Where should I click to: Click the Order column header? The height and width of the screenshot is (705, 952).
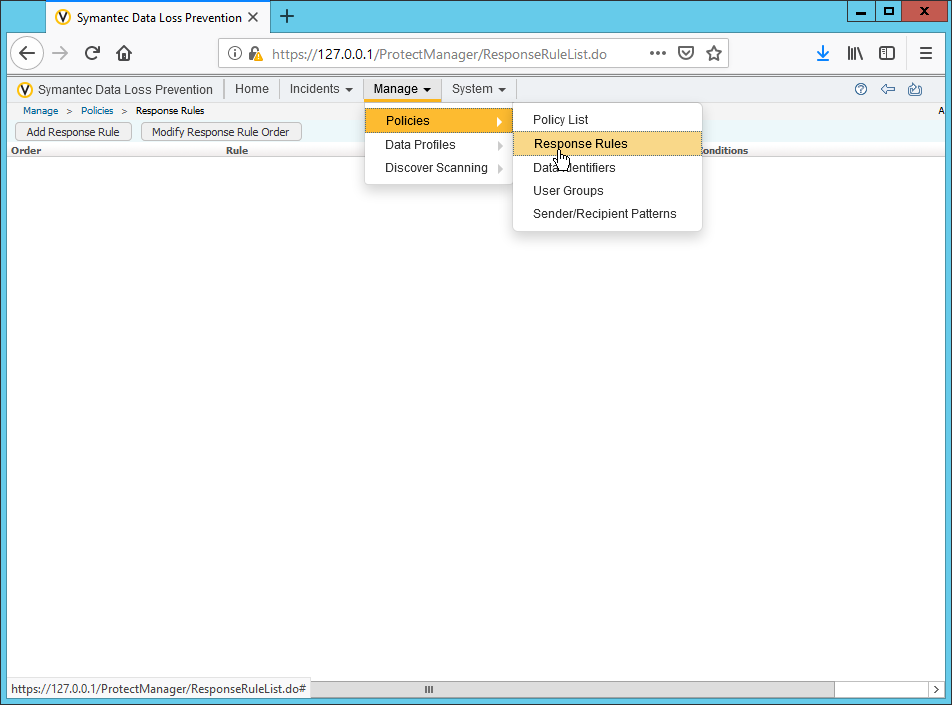click(x=26, y=151)
